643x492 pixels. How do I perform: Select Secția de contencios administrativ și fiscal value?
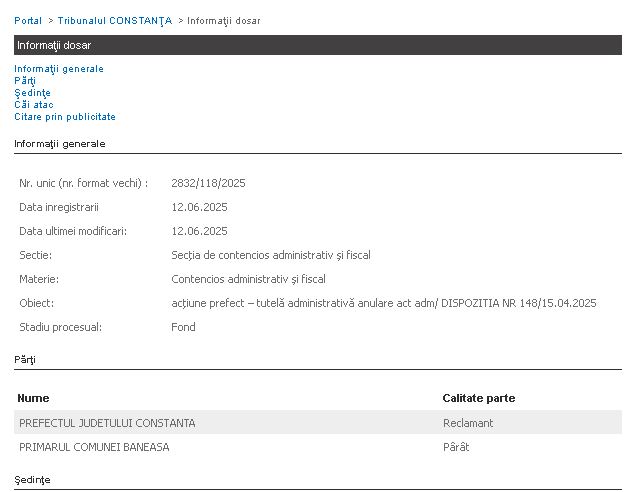click(x=271, y=255)
